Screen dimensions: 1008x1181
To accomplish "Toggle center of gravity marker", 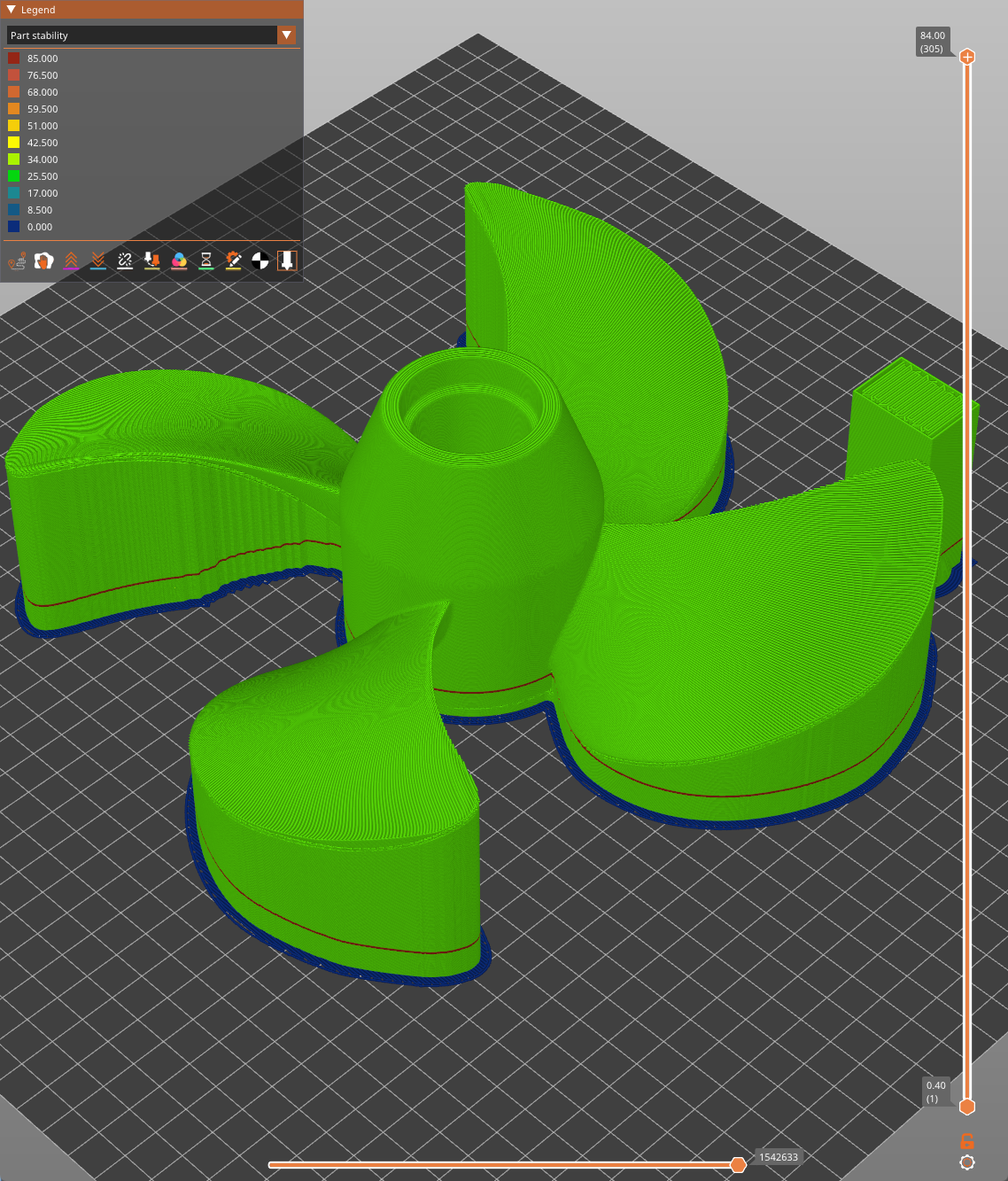I will click(x=260, y=260).
